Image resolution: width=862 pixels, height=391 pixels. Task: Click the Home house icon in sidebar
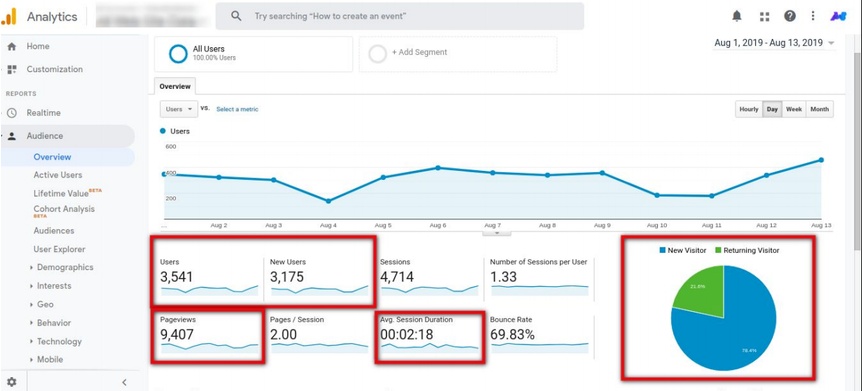point(12,47)
